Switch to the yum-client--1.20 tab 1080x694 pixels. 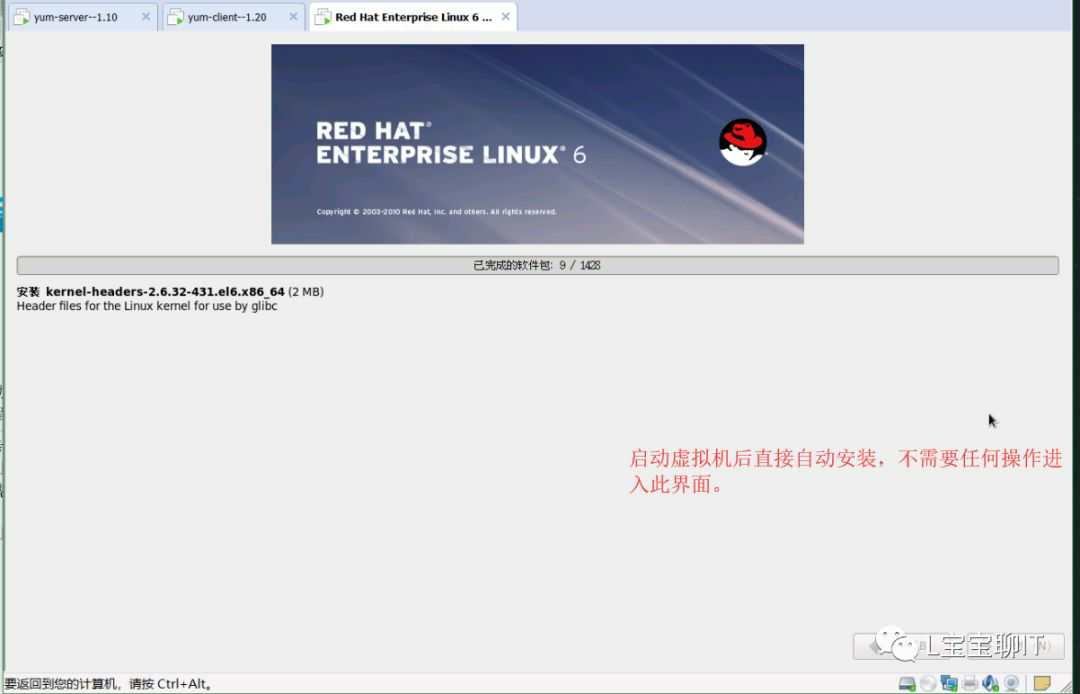pos(234,17)
